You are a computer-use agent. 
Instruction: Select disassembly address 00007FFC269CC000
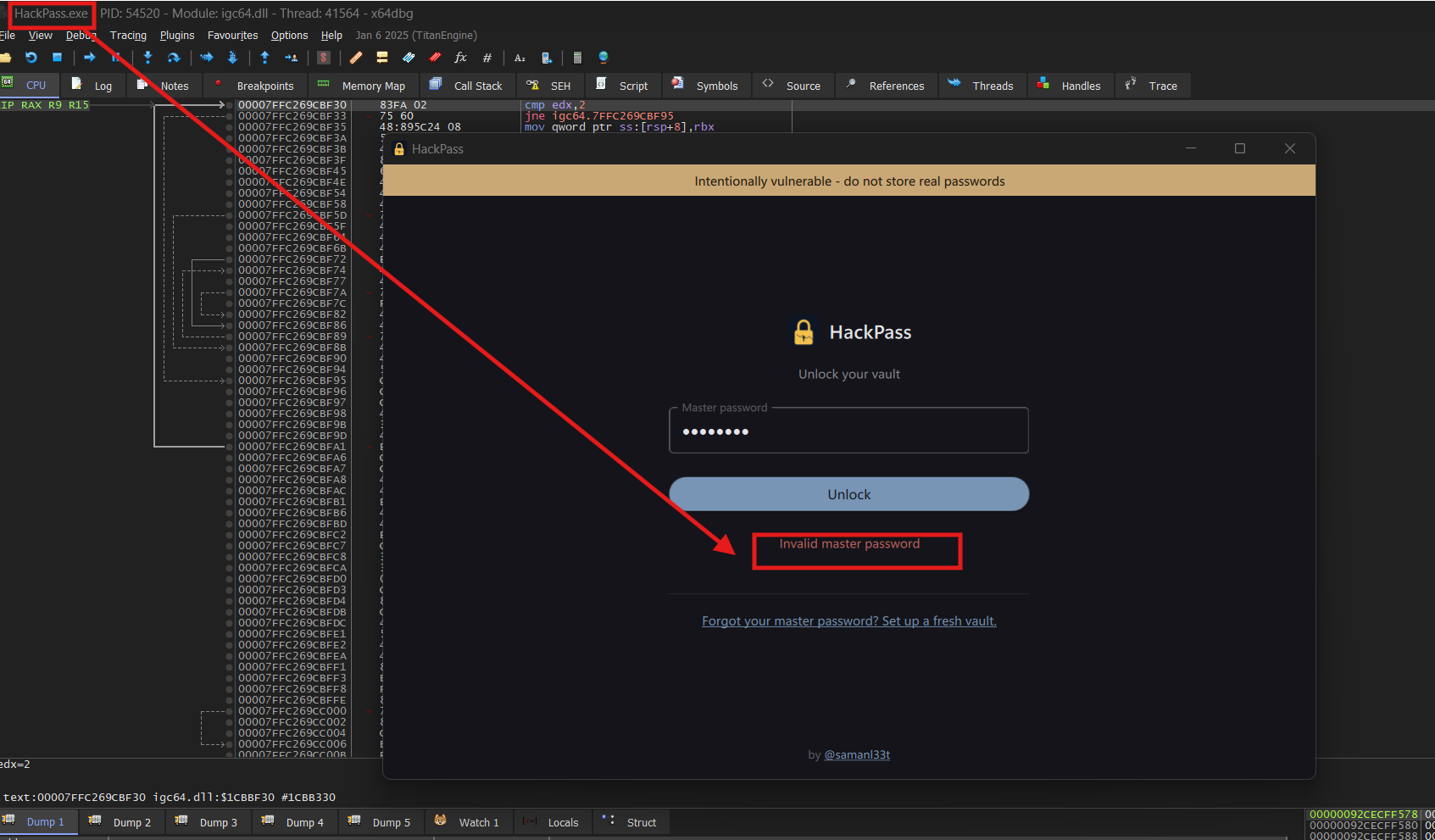(x=292, y=711)
